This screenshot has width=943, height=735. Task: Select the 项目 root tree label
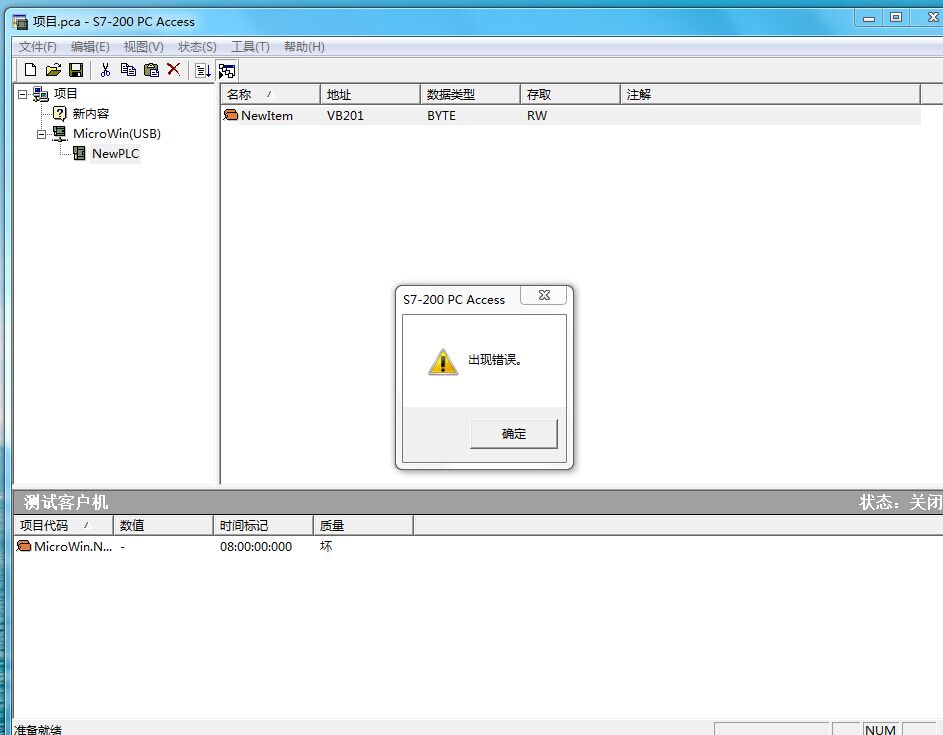65,94
